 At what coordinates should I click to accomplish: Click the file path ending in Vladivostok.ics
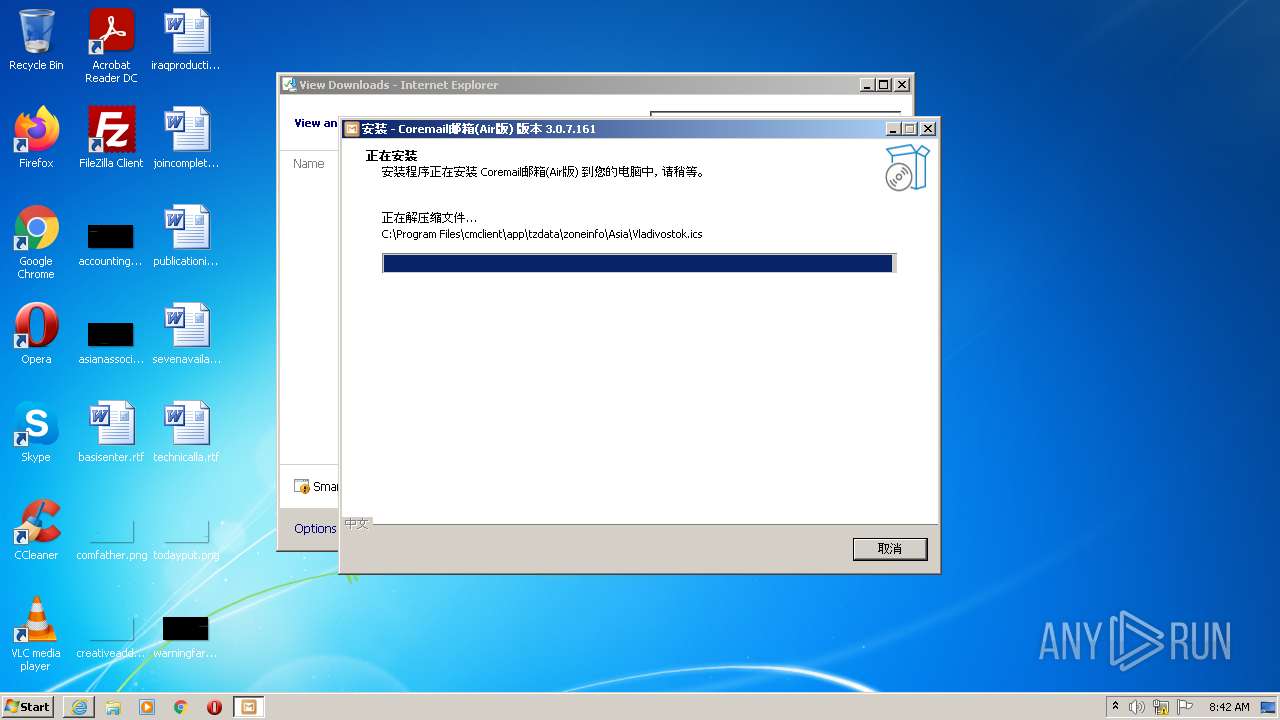pyautogui.click(x=542, y=234)
